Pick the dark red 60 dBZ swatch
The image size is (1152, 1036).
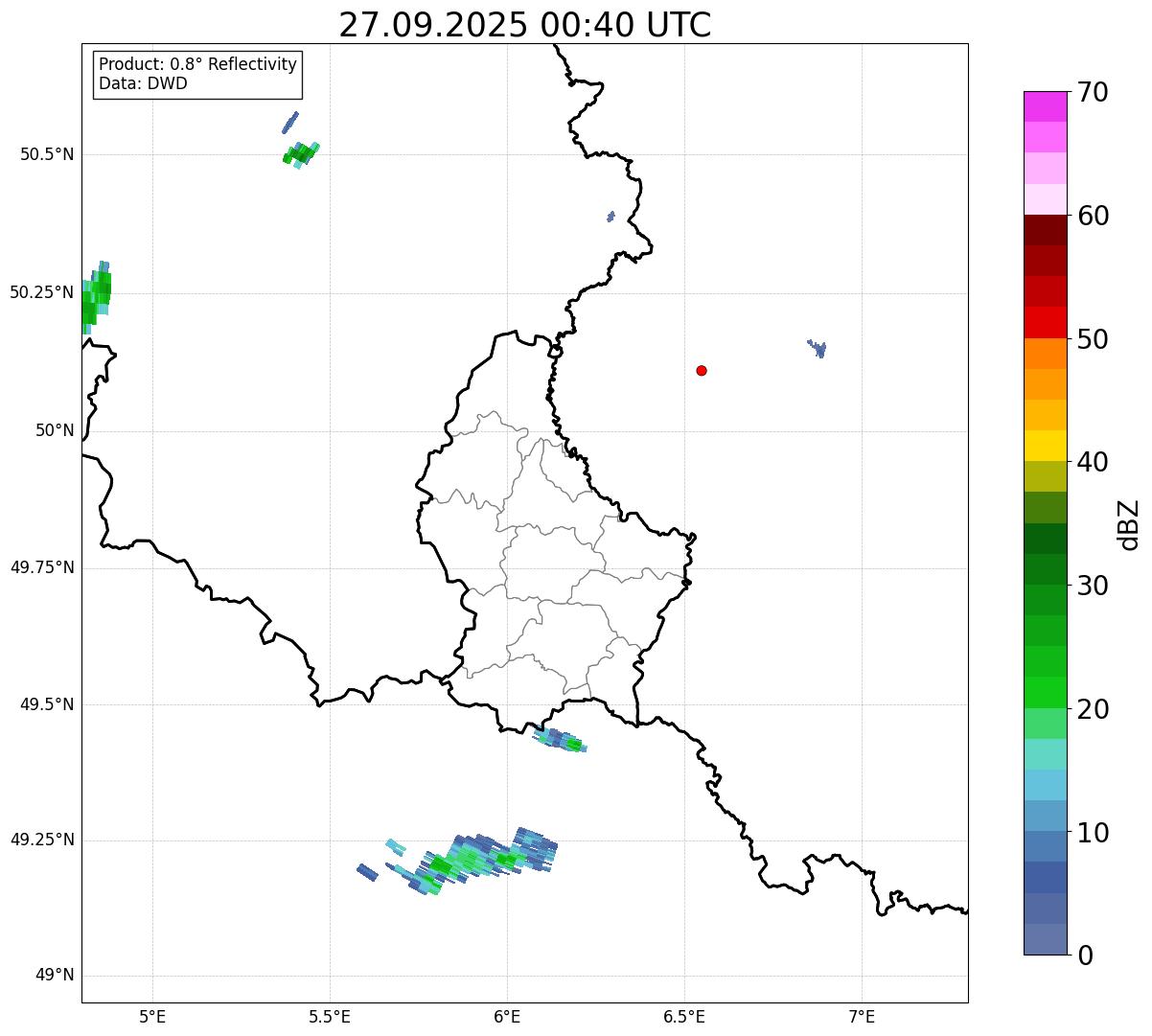click(x=1045, y=230)
